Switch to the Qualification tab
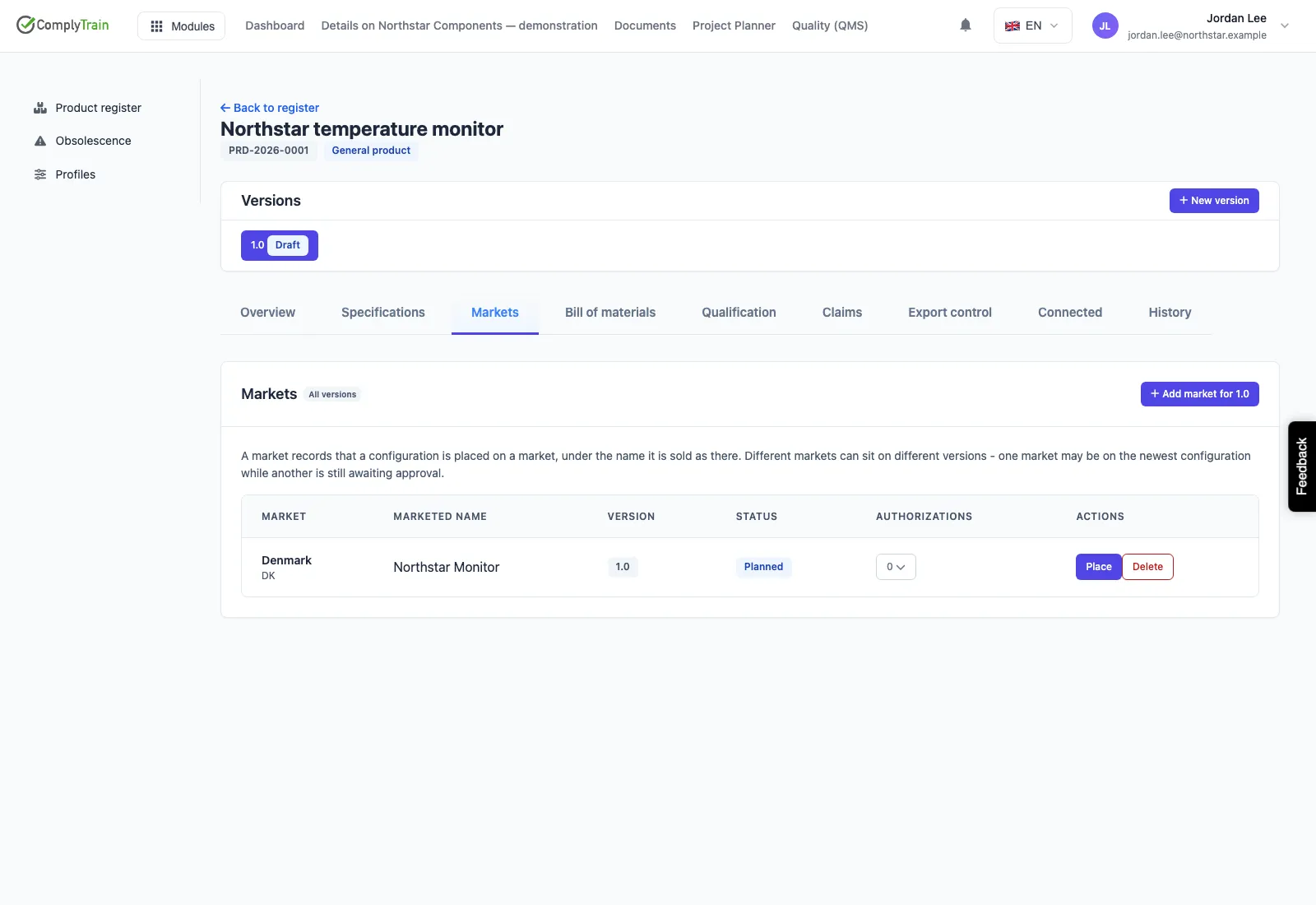This screenshot has width=1316, height=905. coord(739,313)
